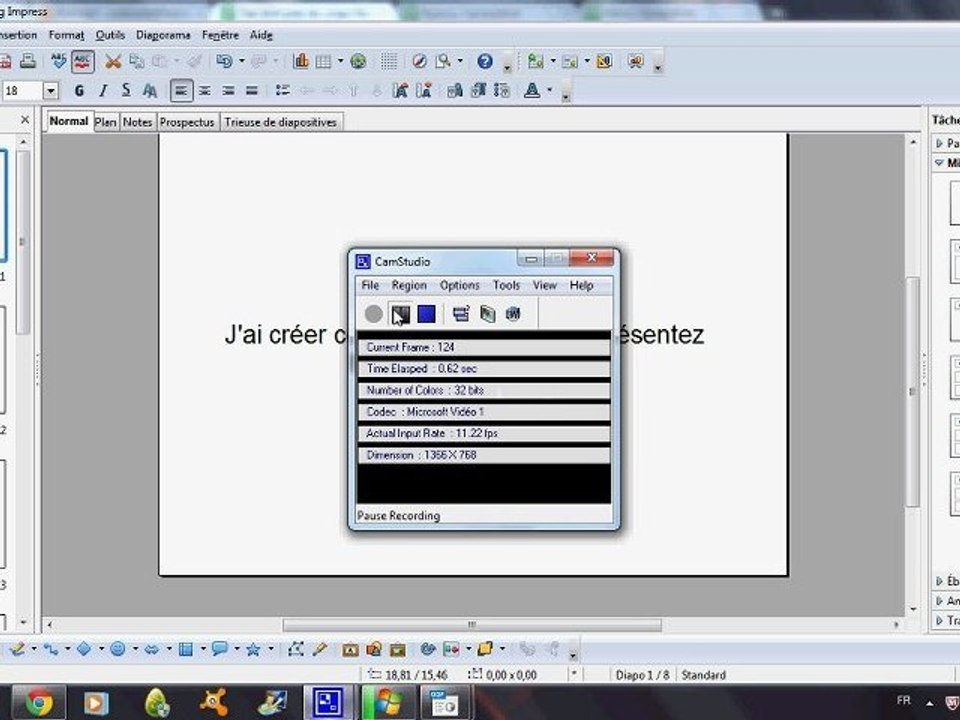The width and height of the screenshot is (960, 720).
Task: Open the CamStudio Region menu
Action: 409,285
